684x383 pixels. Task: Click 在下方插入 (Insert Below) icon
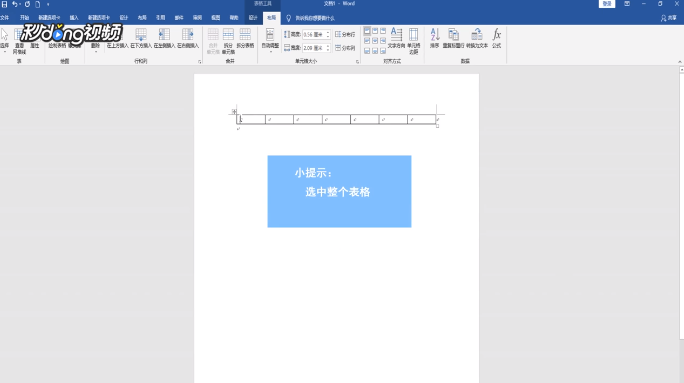(141, 35)
